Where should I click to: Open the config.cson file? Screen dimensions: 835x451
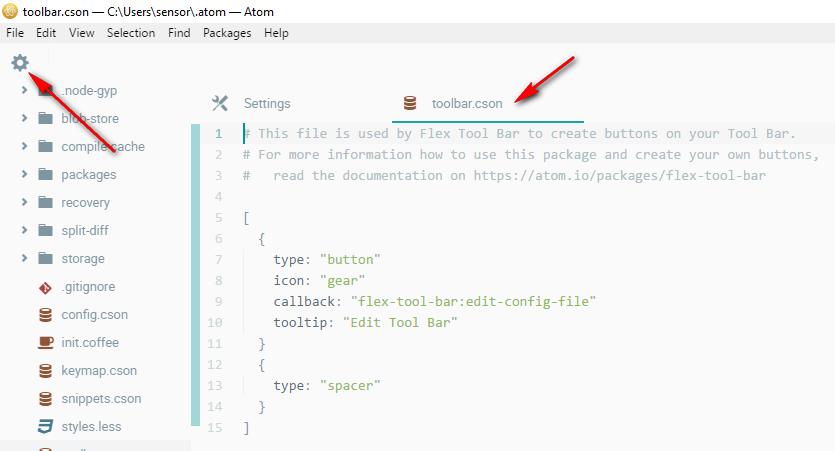[94, 315]
